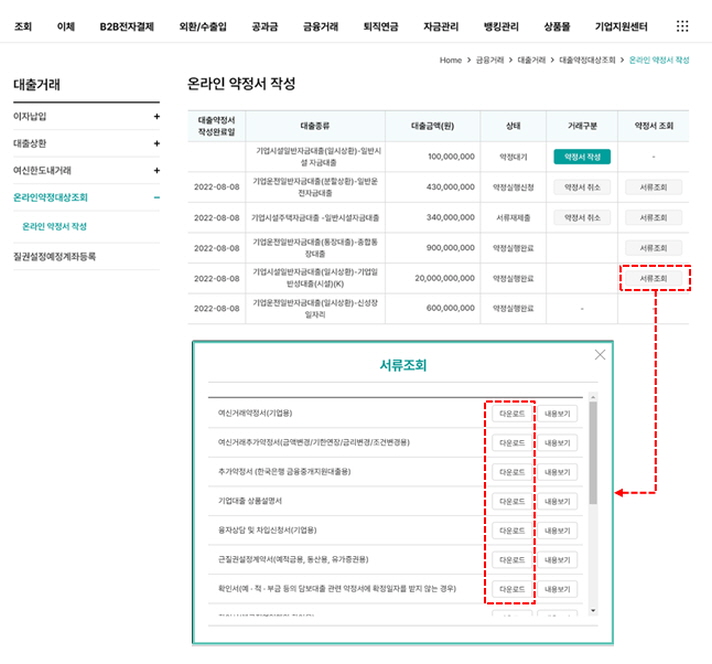
Task: Click the 대출거래 breadcrumb link
Action: 528,60
